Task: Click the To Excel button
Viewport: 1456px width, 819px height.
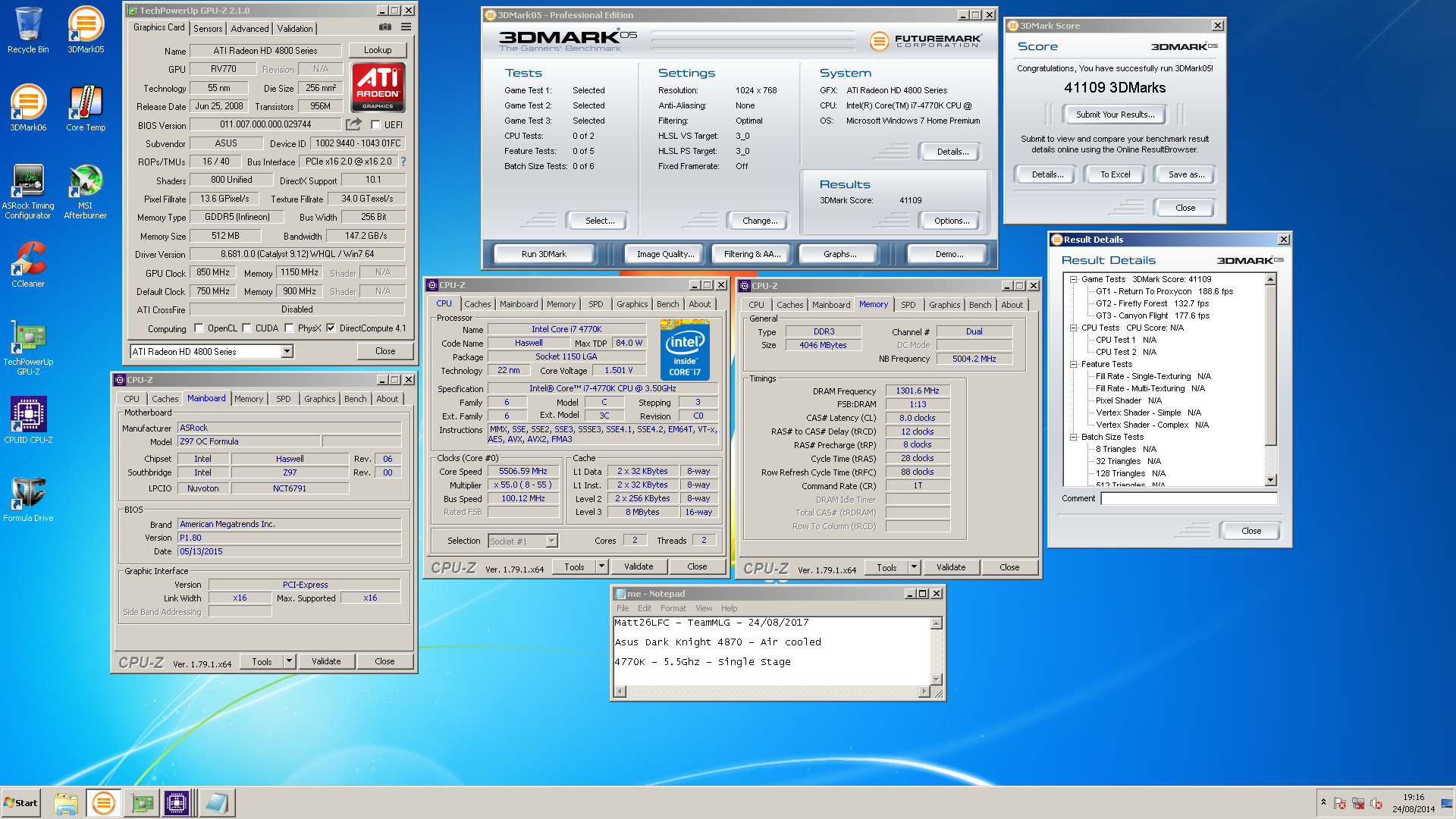Action: [x=1115, y=174]
